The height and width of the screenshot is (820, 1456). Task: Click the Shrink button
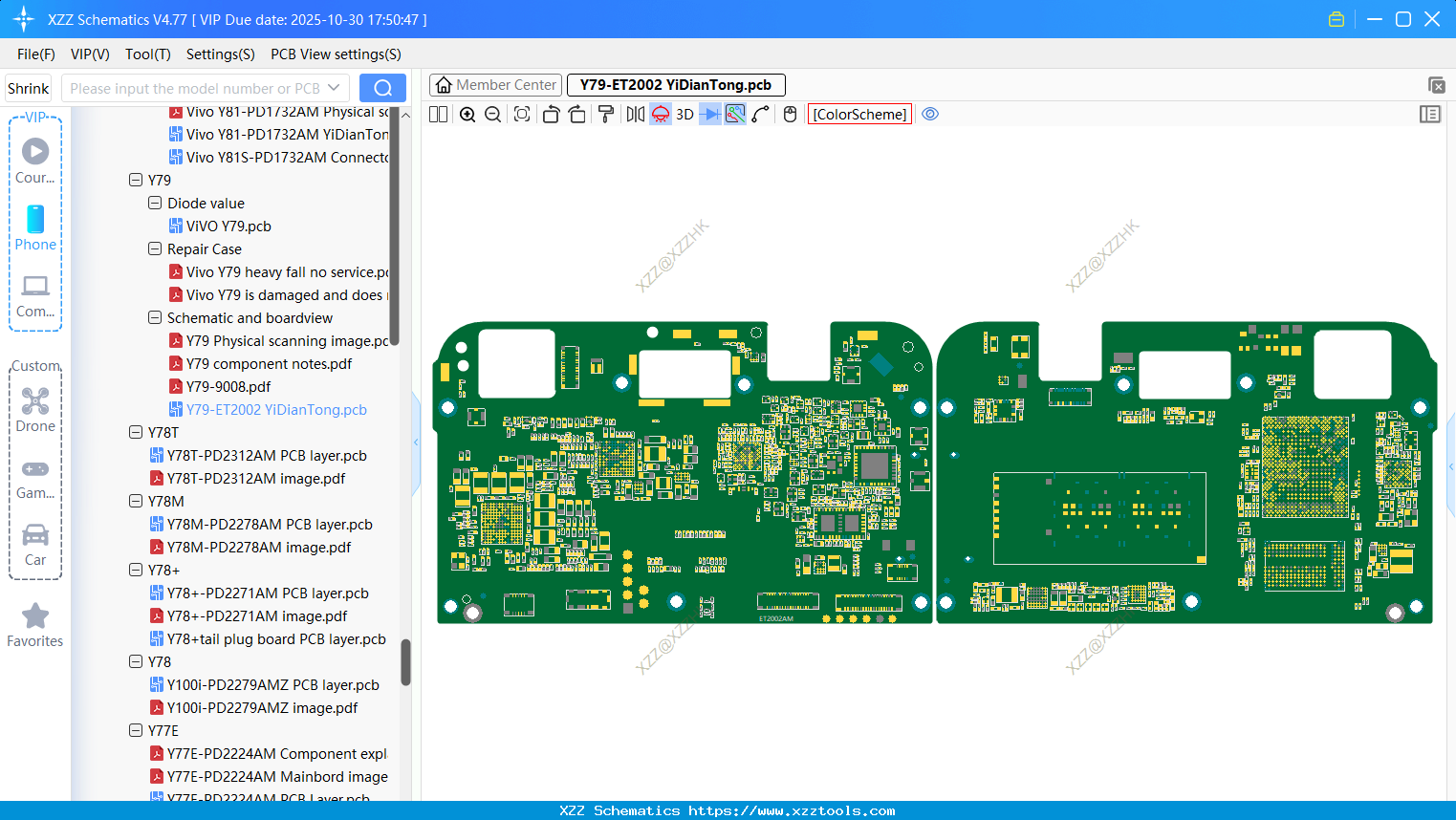coord(29,88)
